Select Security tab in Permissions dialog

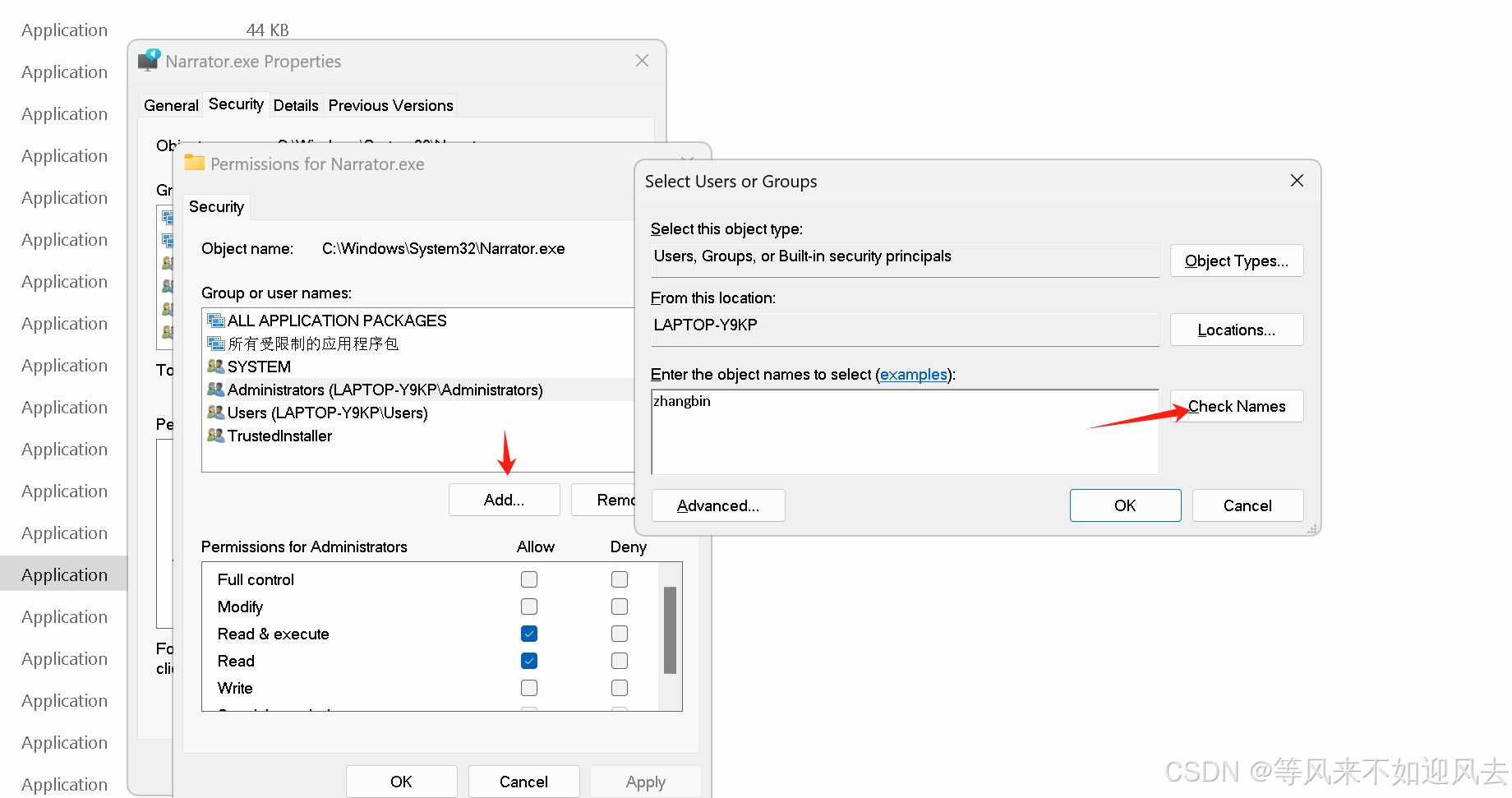click(x=216, y=206)
